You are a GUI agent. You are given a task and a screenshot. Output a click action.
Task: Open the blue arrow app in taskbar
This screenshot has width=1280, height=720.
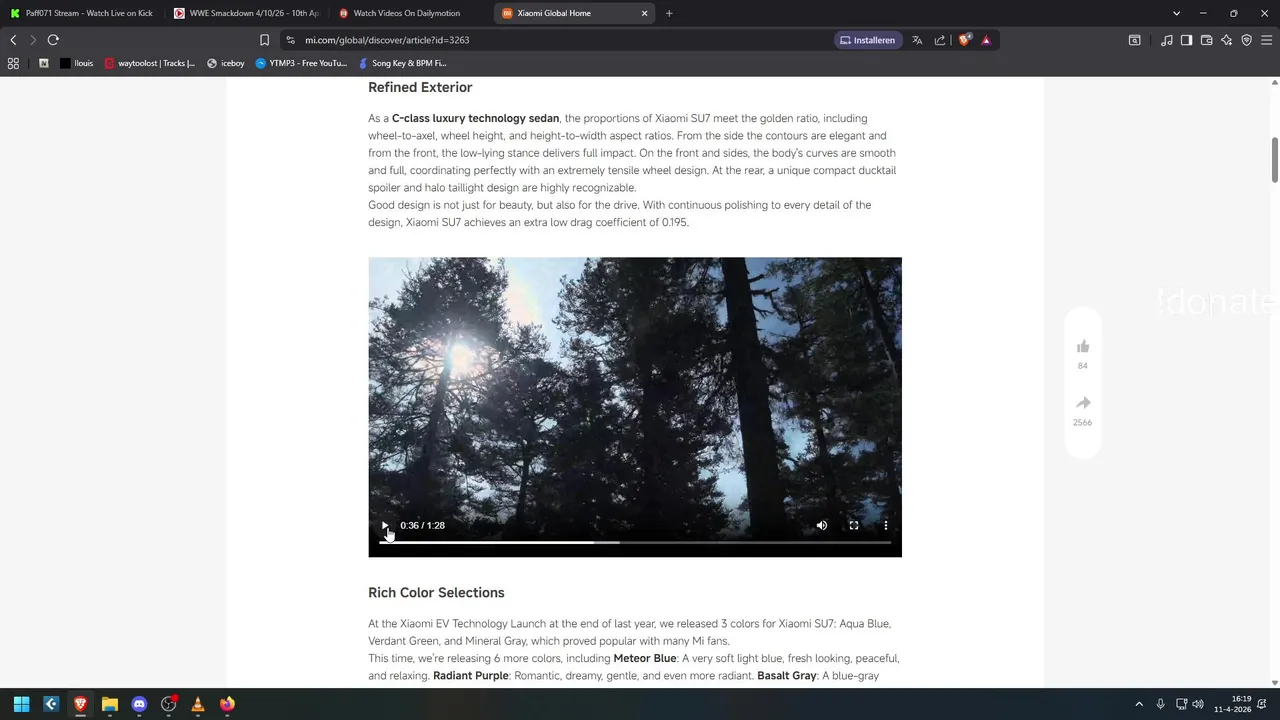[x=51, y=704]
